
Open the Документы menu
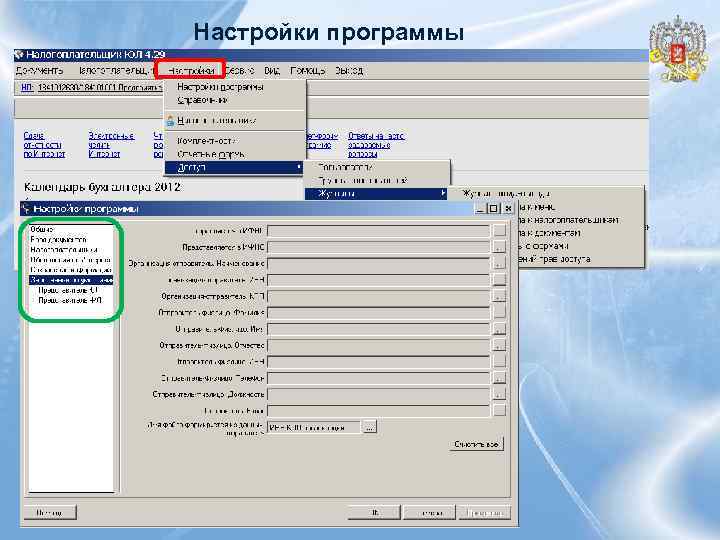(39, 71)
